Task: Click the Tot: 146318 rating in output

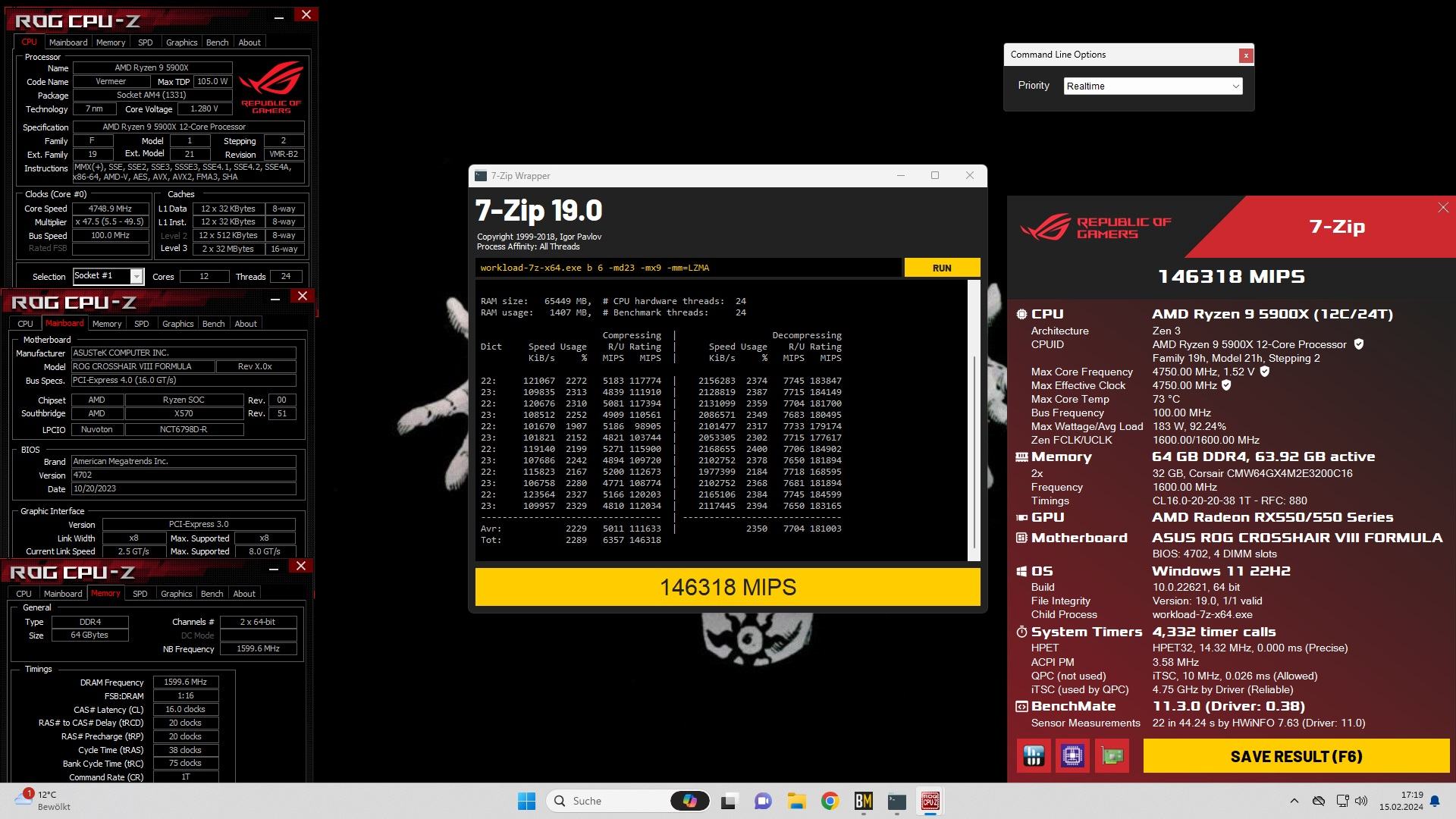Action: click(x=645, y=540)
